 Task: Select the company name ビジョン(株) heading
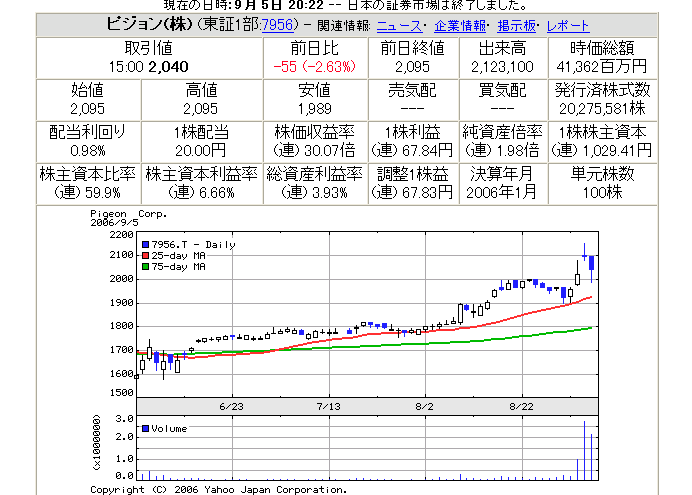(149, 24)
